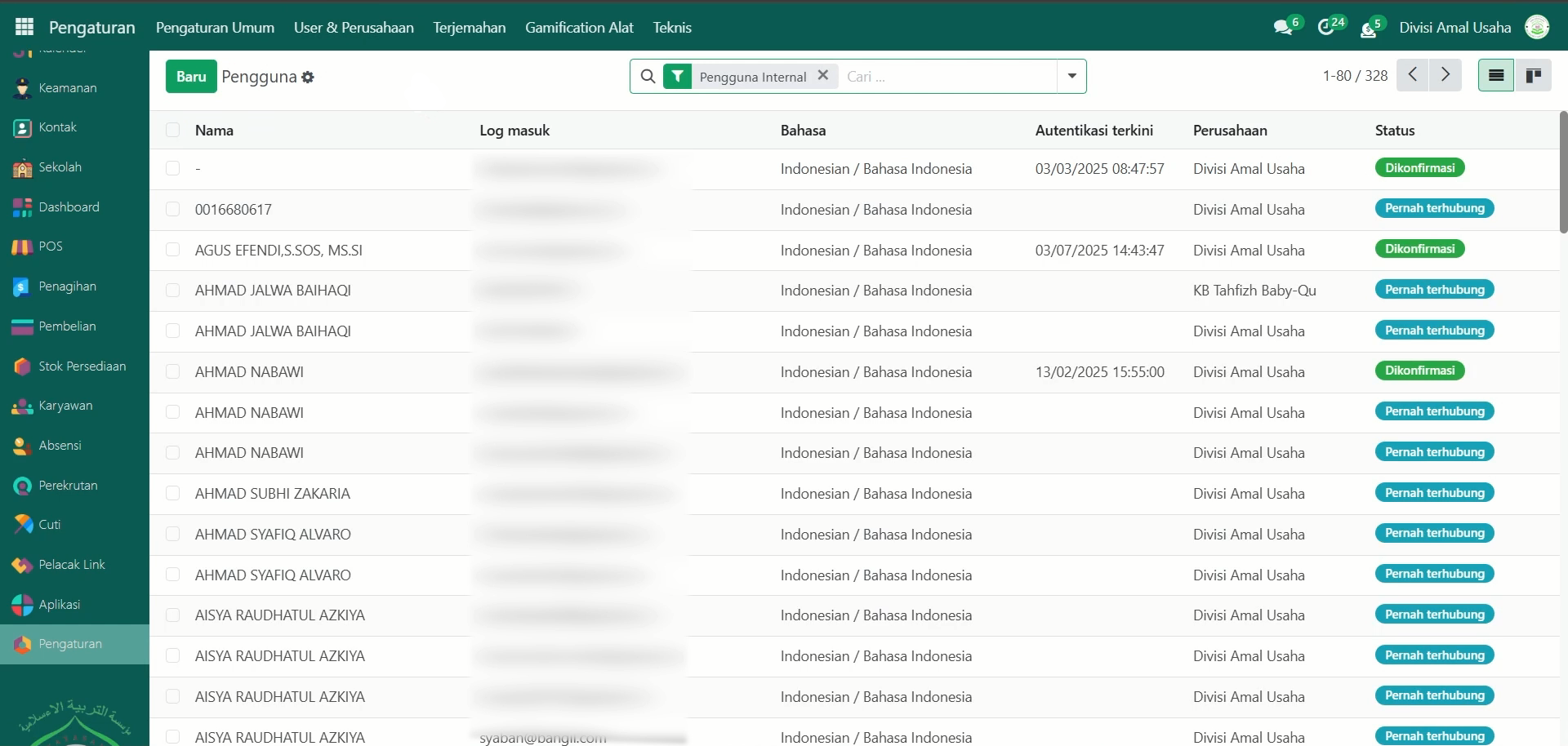The image size is (1568, 746).
Task: Select checkbox for AGUS EFENDI,S.SOS, MS.SI
Action: coord(172,250)
